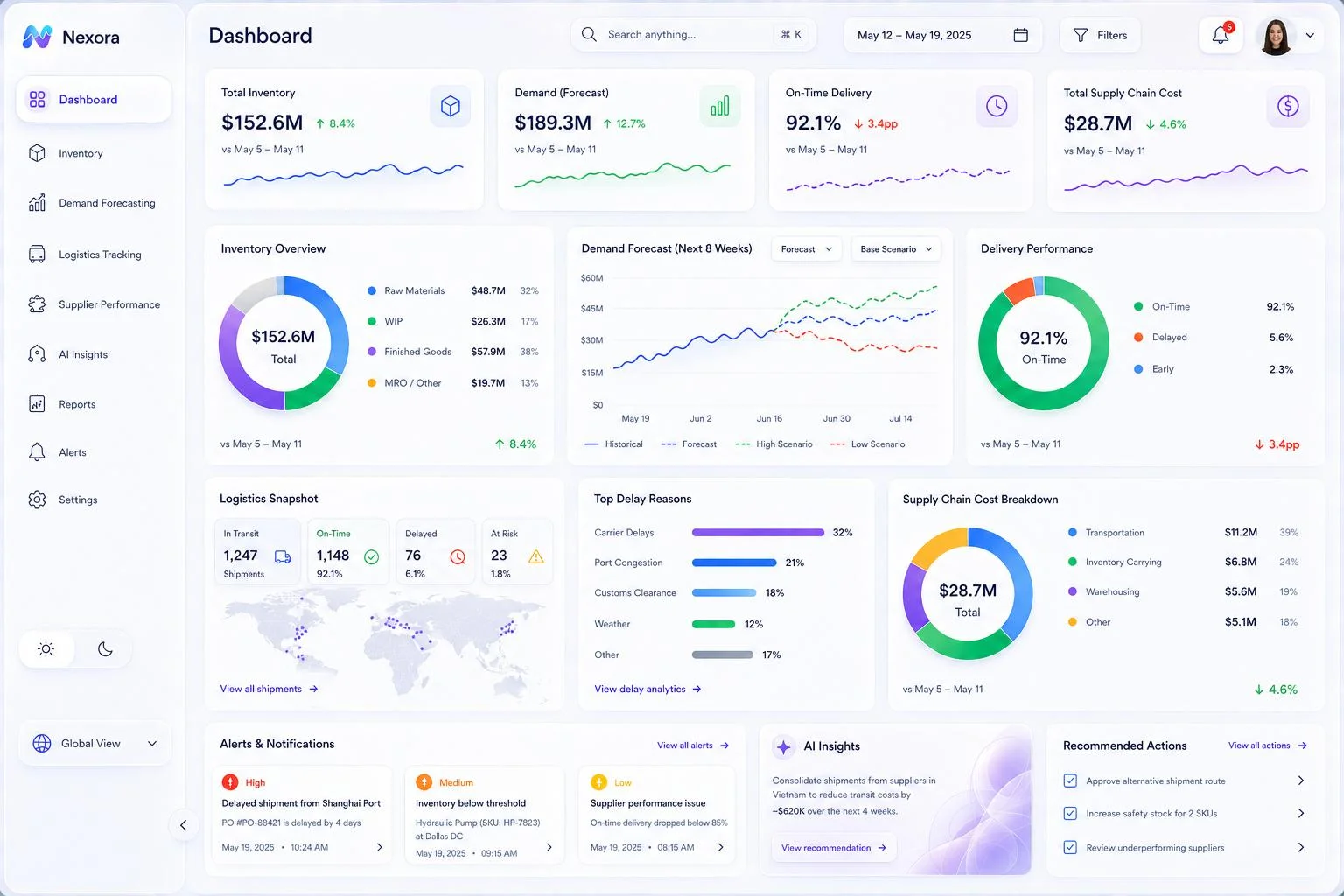The height and width of the screenshot is (896, 1344).
Task: Open the Forecast dropdown in Demand Forecast
Action: point(807,249)
